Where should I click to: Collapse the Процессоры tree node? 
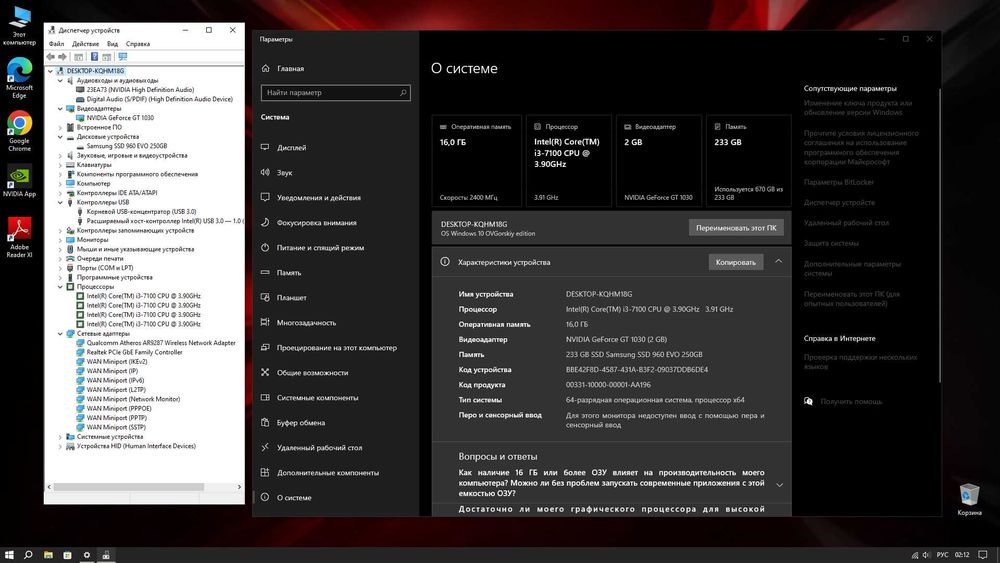click(x=61, y=286)
